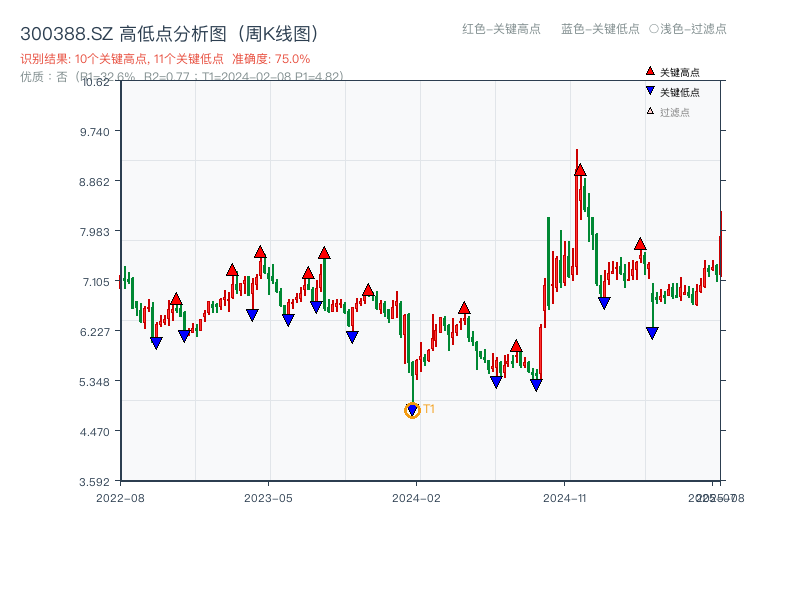Viewport: 800px width, 600px height.
Task: Click the rightmost red key-high triangle
Action: click(x=640, y=244)
